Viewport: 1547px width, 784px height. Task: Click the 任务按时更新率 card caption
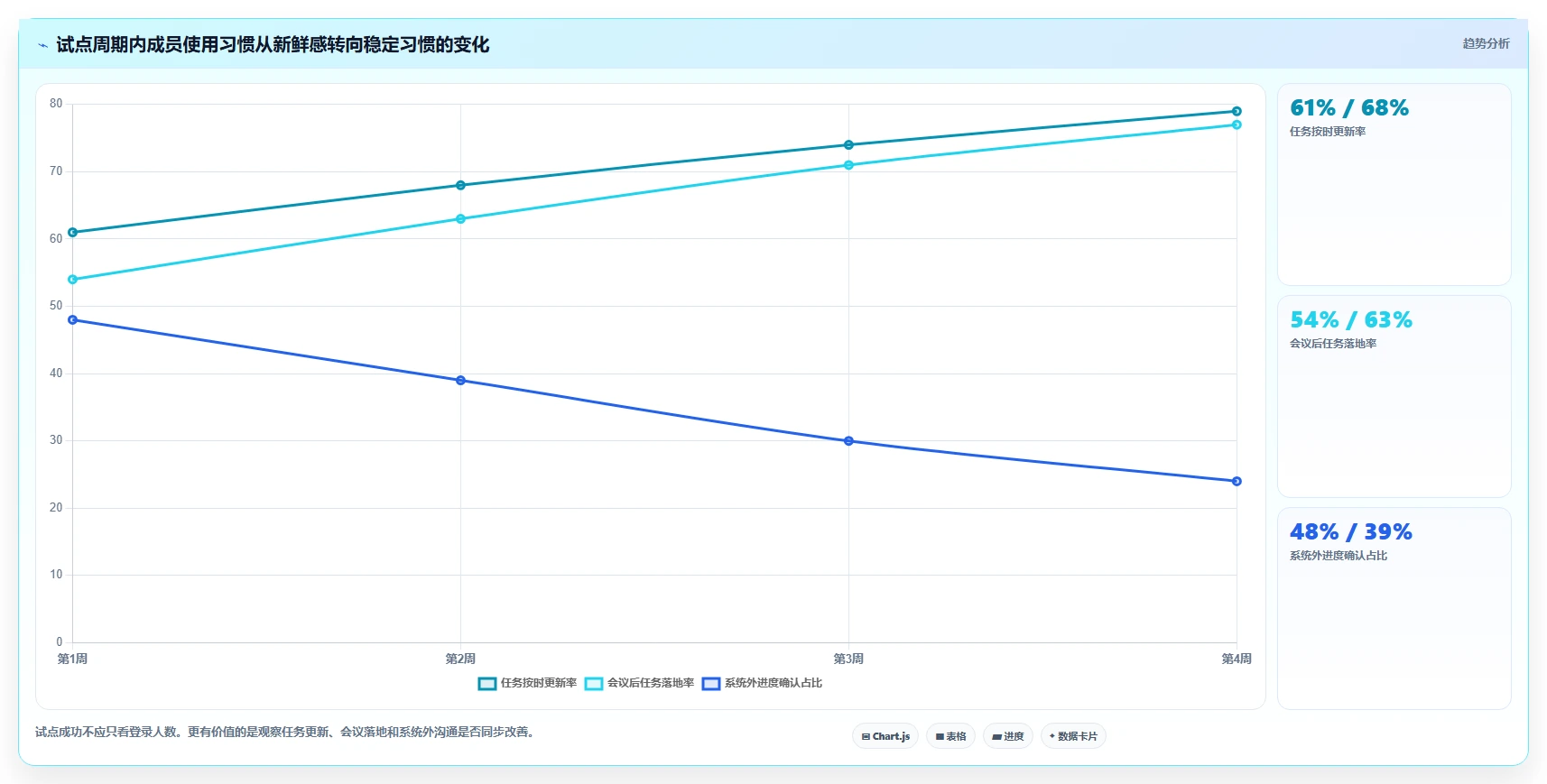point(1327,132)
